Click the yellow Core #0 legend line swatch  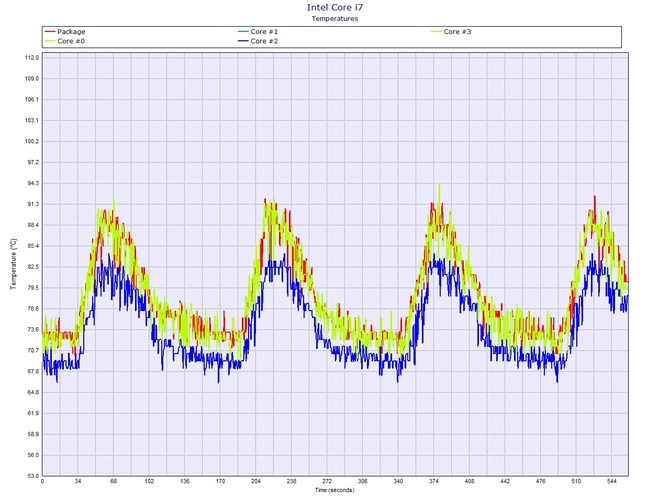click(x=50, y=41)
